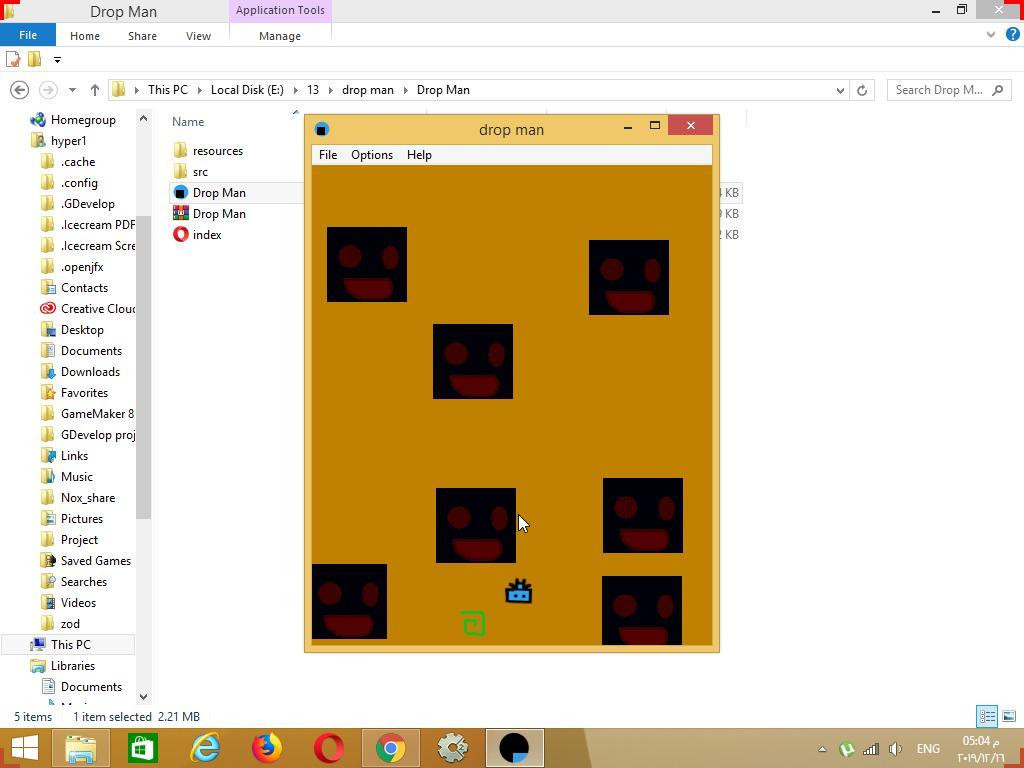Open Options menu in drop man window
Viewport: 1024px width, 768px height.
372,155
